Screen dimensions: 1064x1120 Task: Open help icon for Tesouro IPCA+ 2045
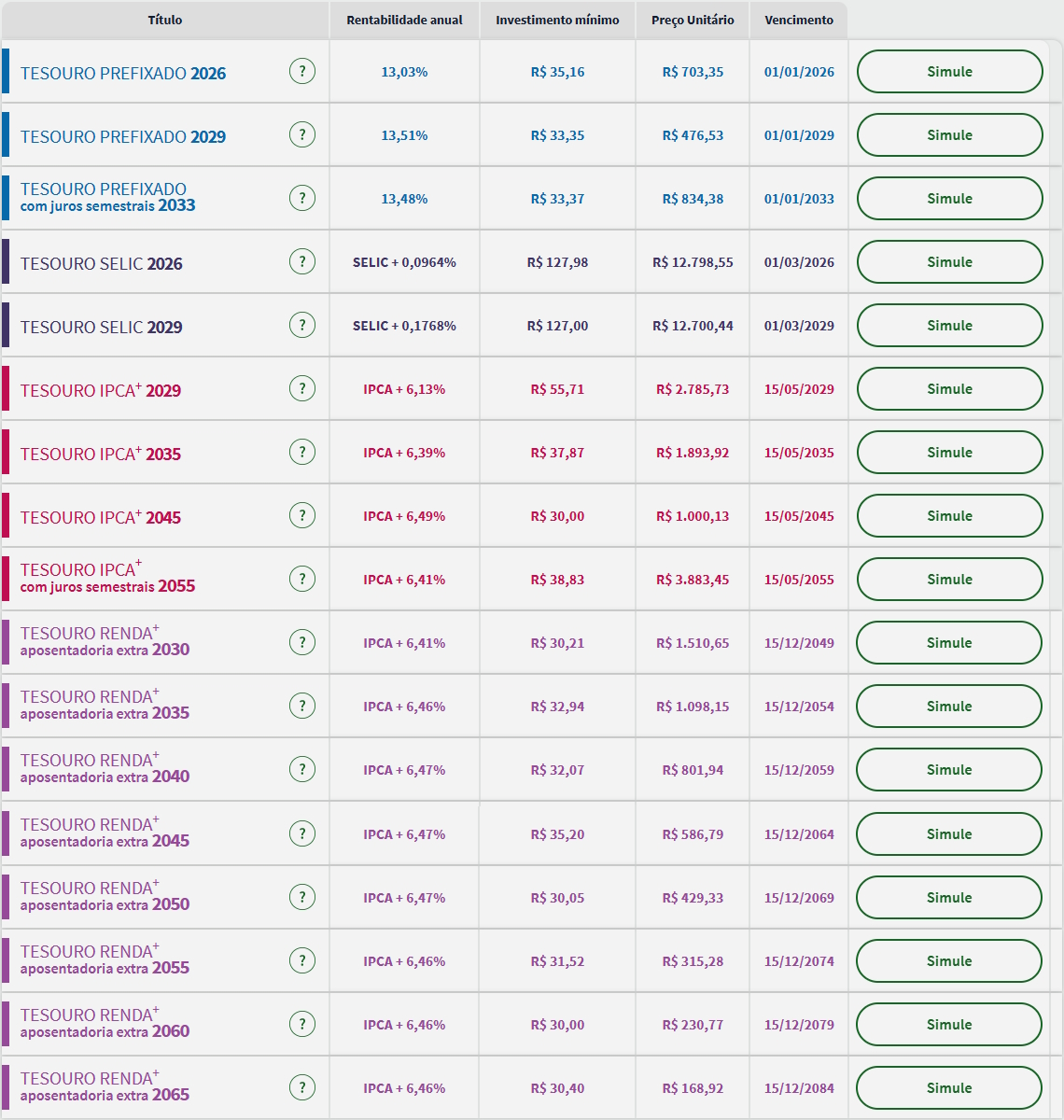point(302,515)
